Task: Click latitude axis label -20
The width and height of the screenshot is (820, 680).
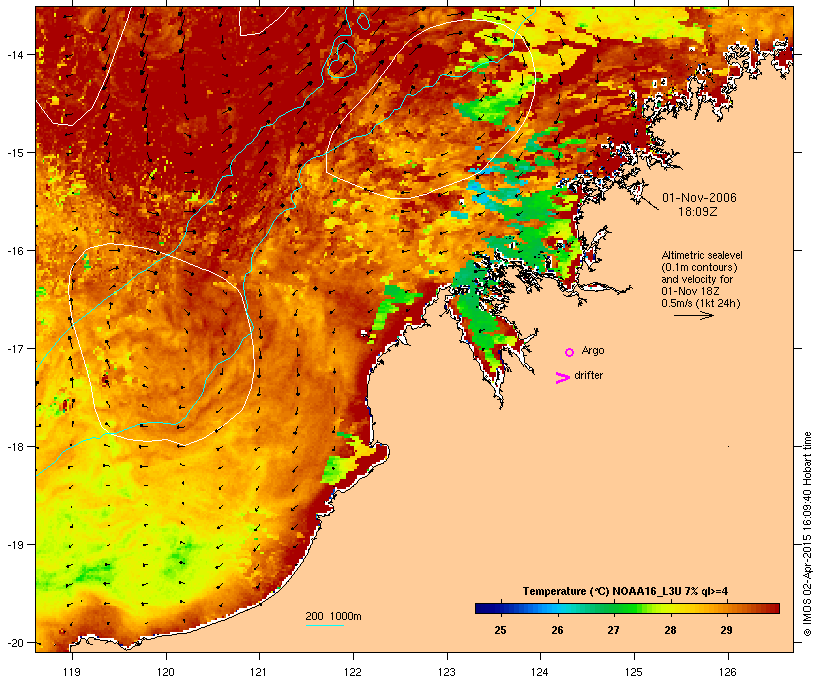Action: coord(14,643)
